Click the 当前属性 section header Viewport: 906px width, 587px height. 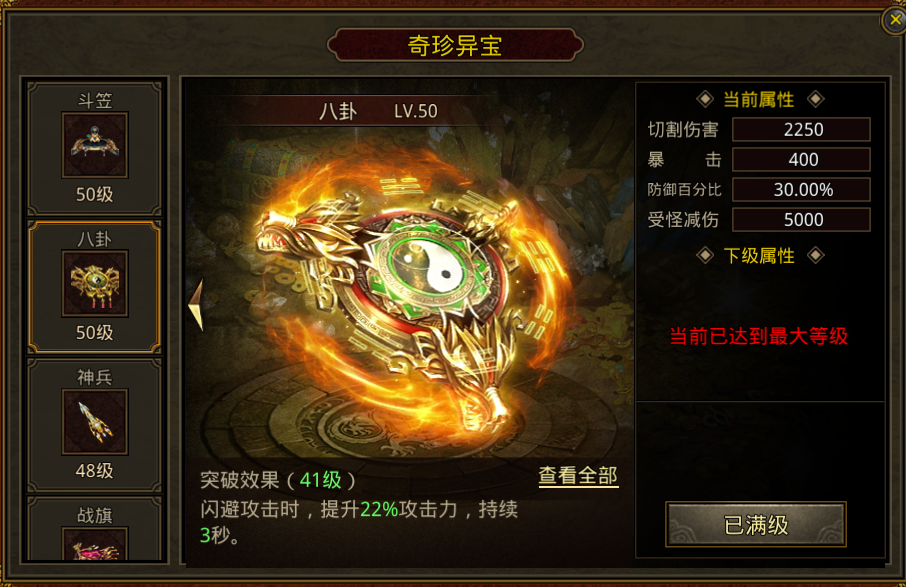pyautogui.click(x=759, y=99)
